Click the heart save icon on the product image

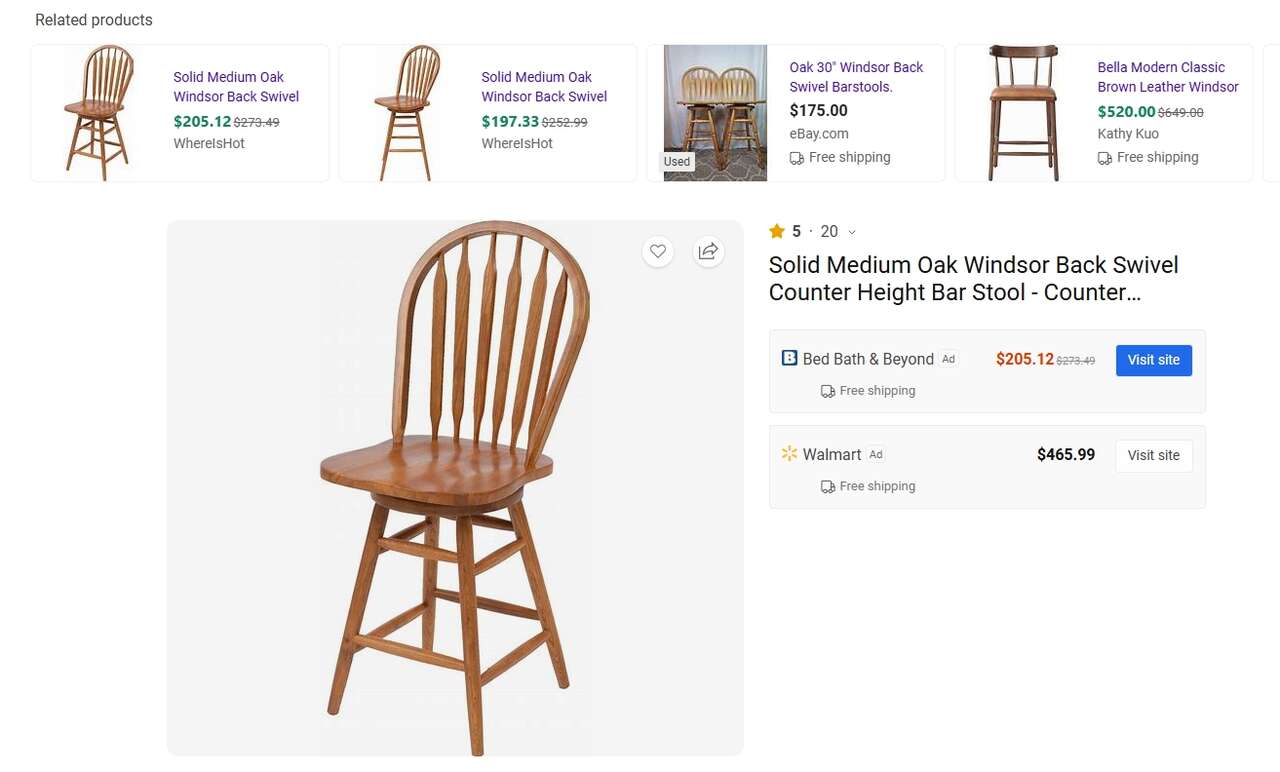(658, 251)
